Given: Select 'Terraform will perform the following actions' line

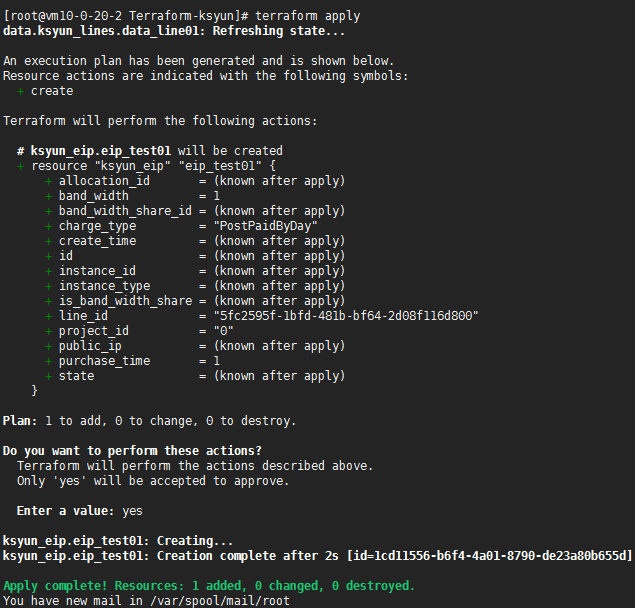Looking at the screenshot, I should (x=160, y=121).
